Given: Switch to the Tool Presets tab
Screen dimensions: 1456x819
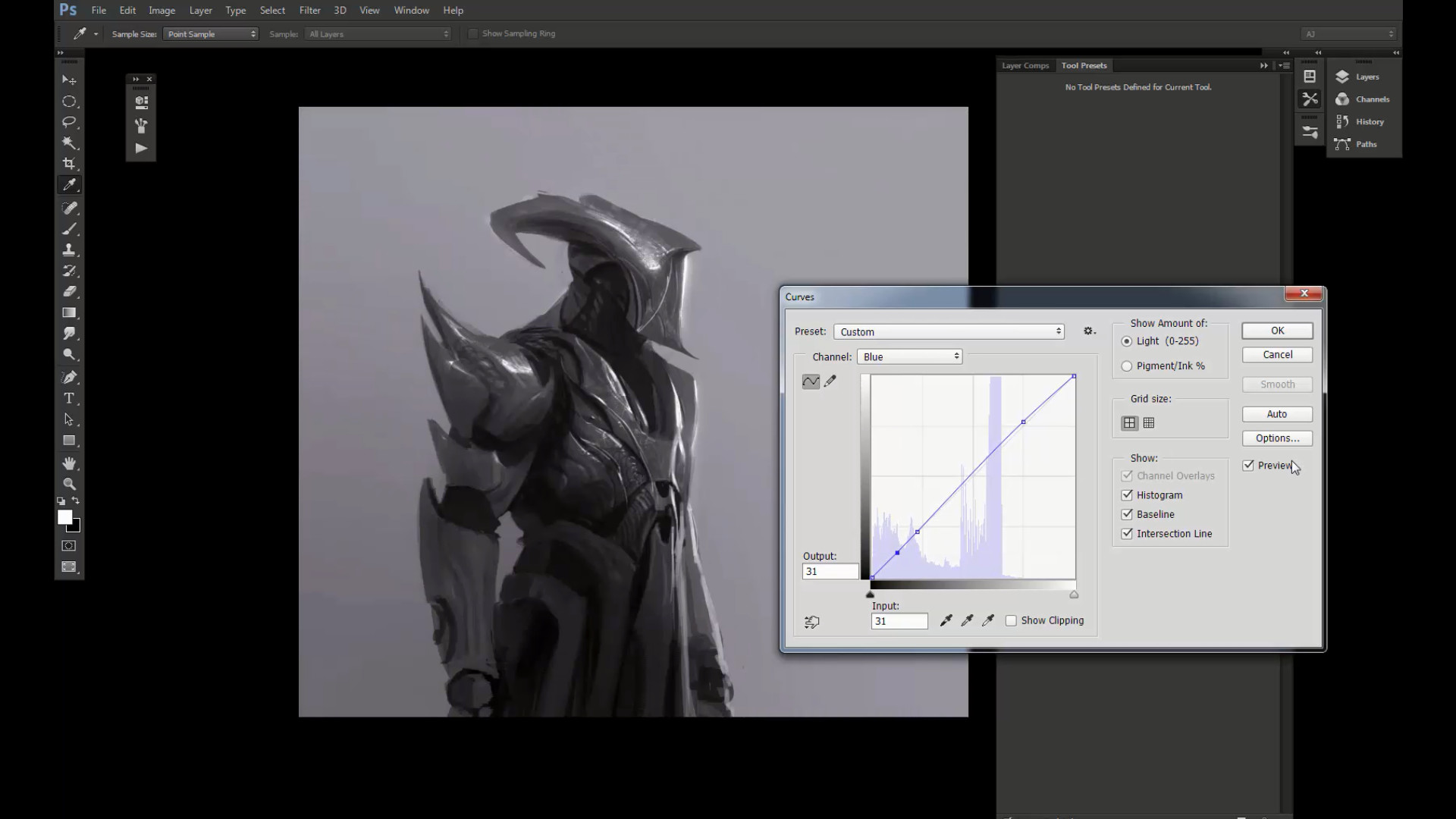Looking at the screenshot, I should (1084, 65).
